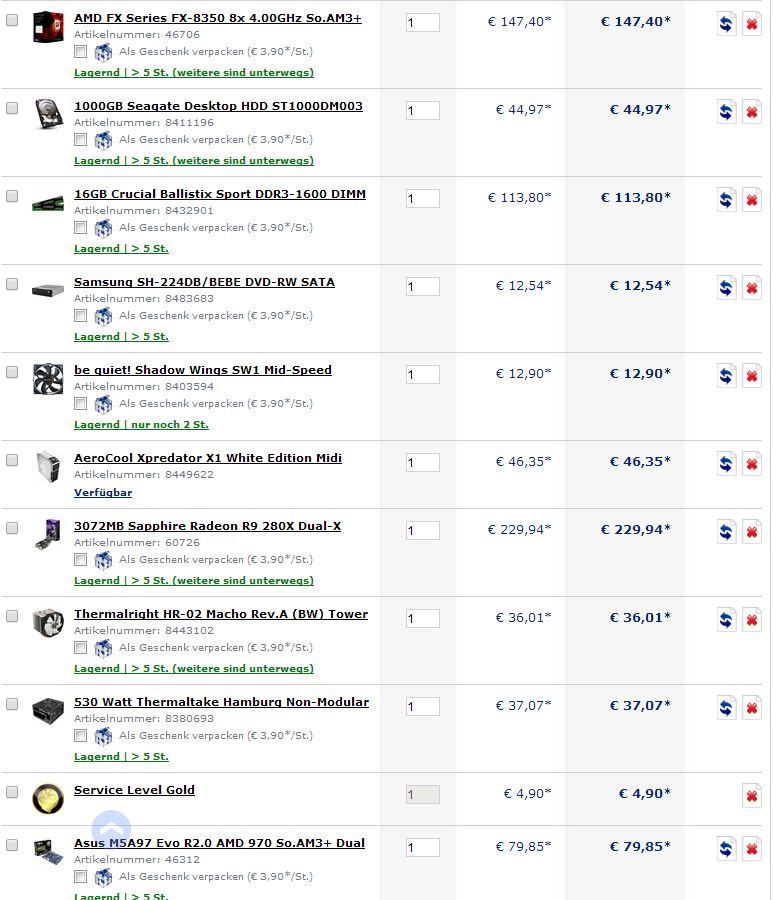Open the Service Level Gold thumbnail image
Screen dimensions: 773x900
pyautogui.click(x=48, y=798)
